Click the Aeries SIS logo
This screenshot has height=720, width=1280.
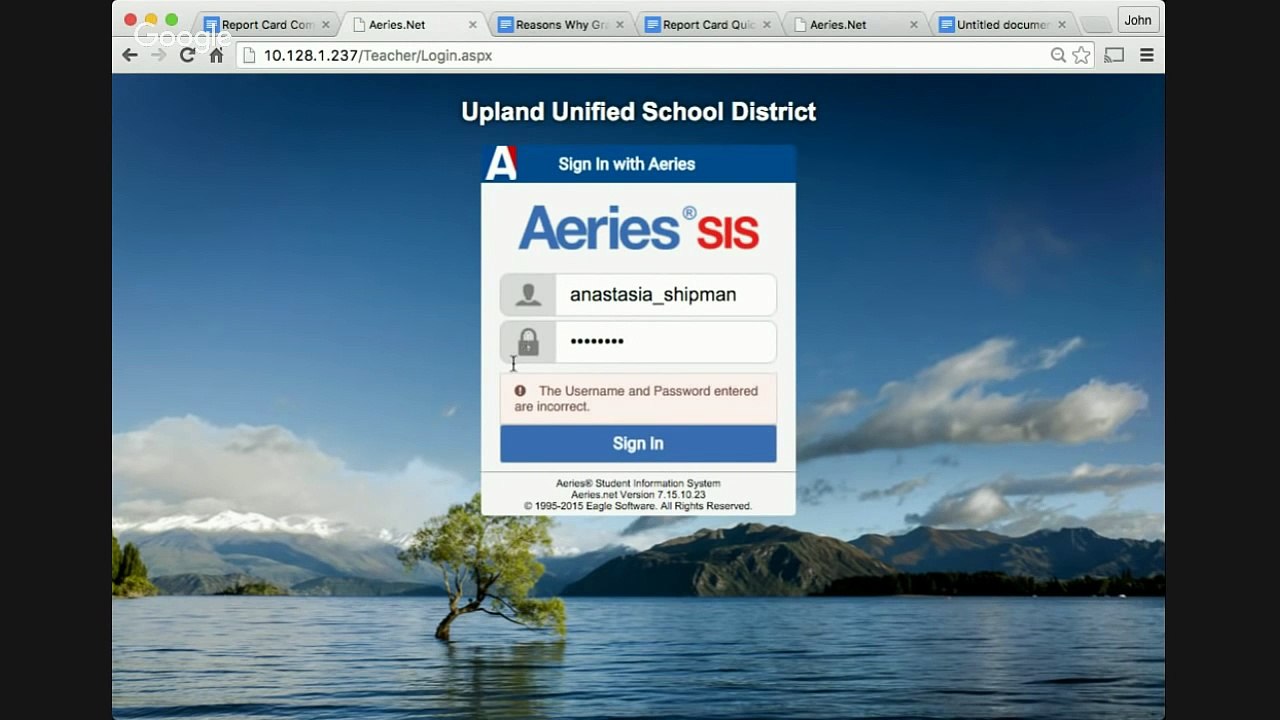[638, 228]
